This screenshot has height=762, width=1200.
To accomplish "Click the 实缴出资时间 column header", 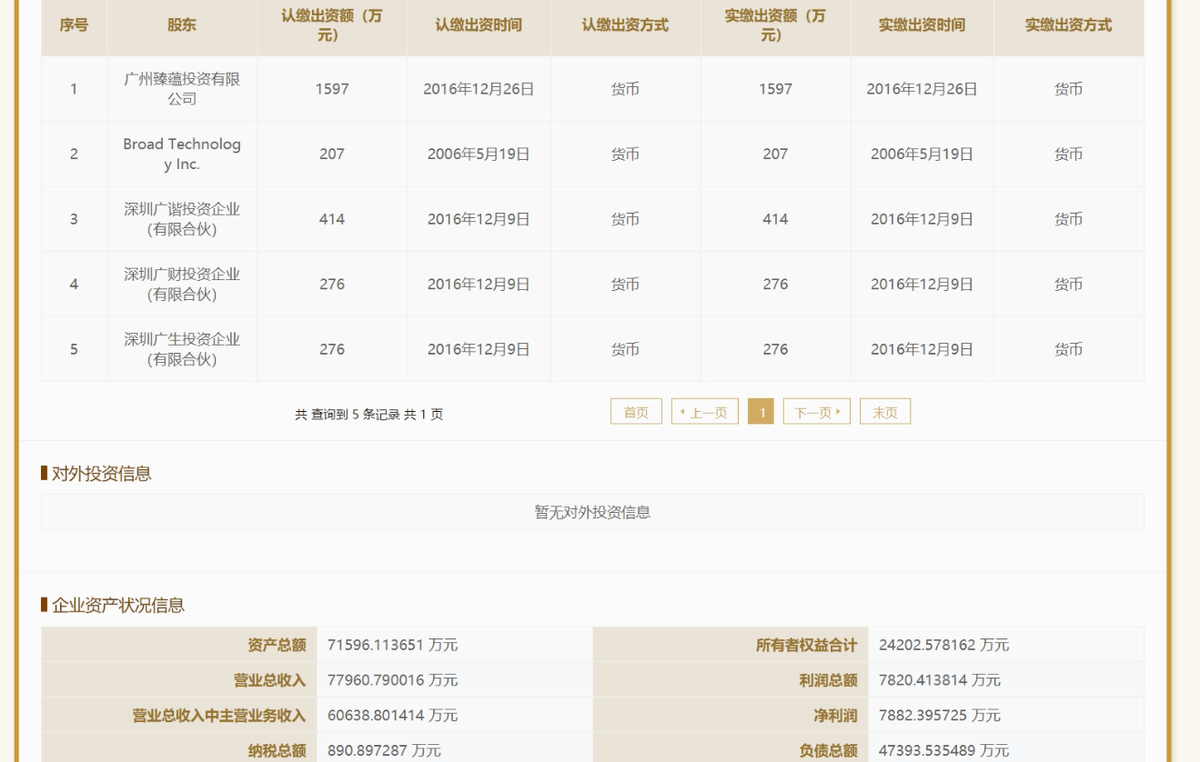I will click(x=921, y=25).
